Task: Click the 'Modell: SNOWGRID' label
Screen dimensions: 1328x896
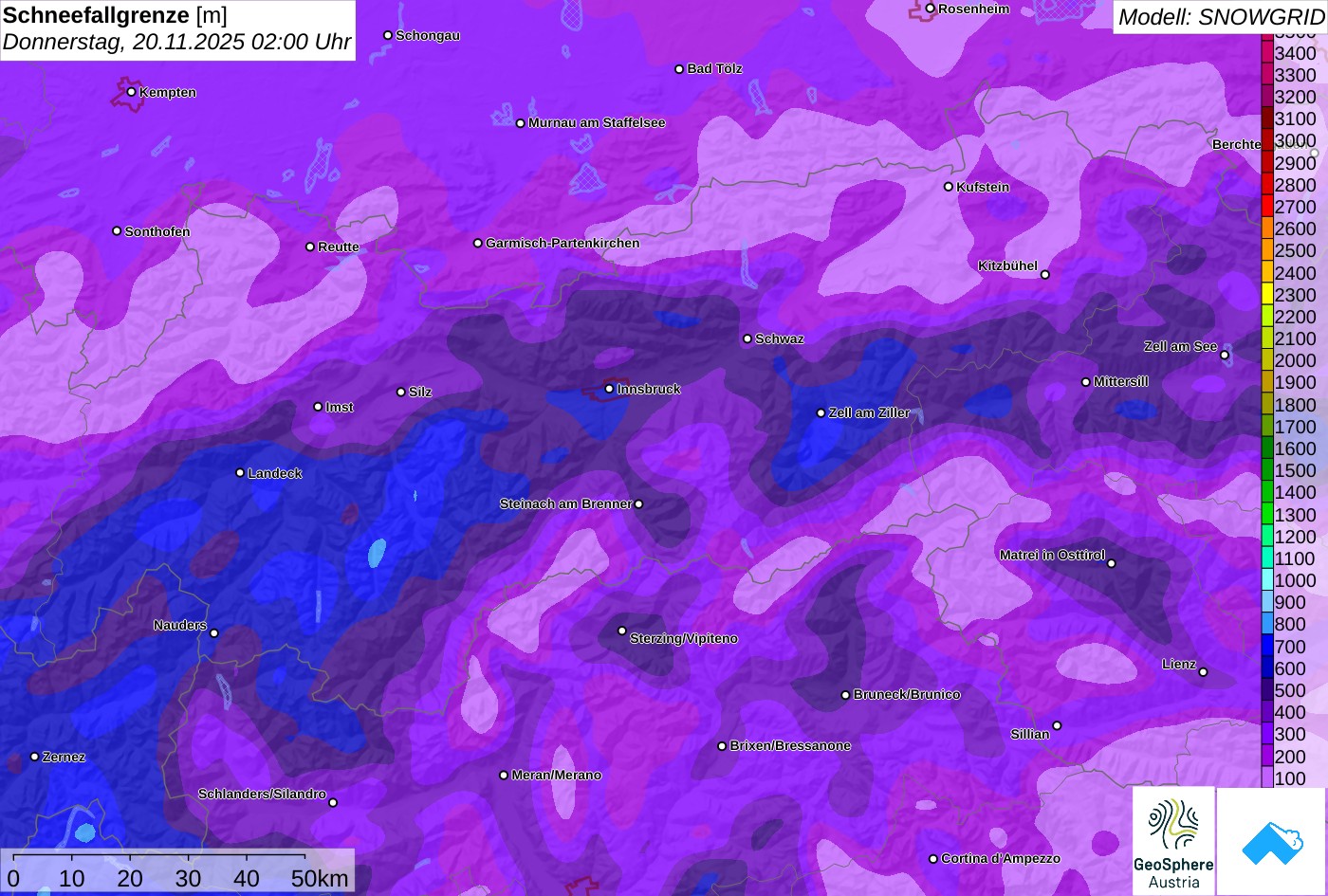Action: point(1221,16)
